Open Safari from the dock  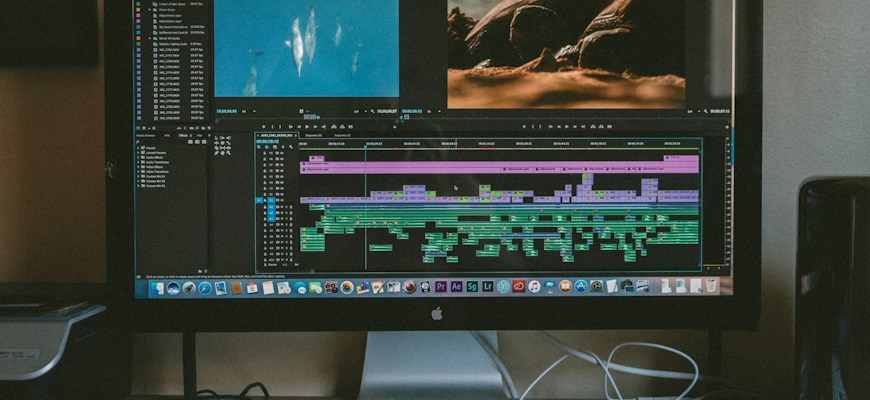point(205,287)
